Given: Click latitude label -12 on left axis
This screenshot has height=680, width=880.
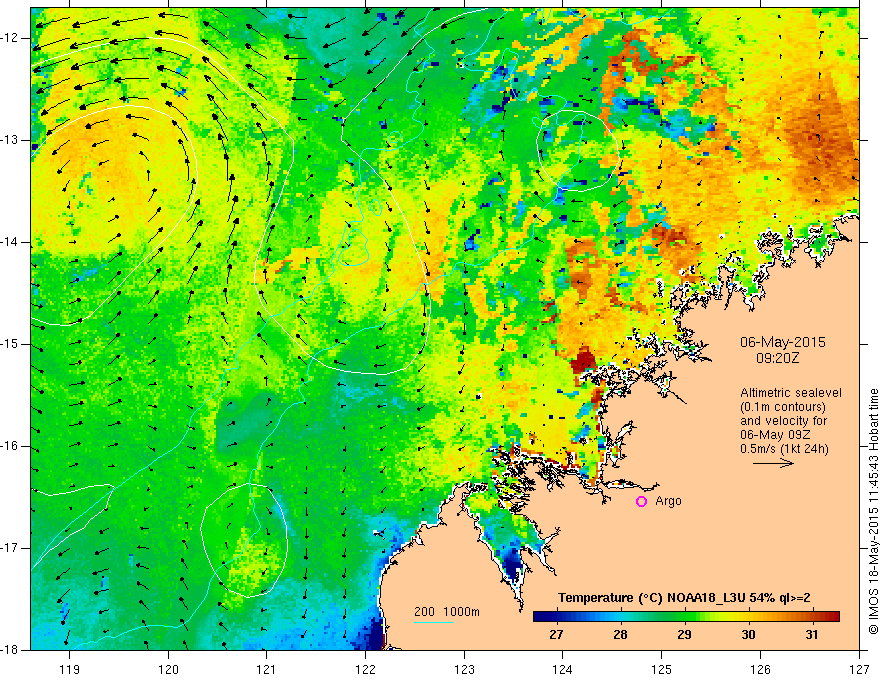Looking at the screenshot, I should tap(10, 38).
